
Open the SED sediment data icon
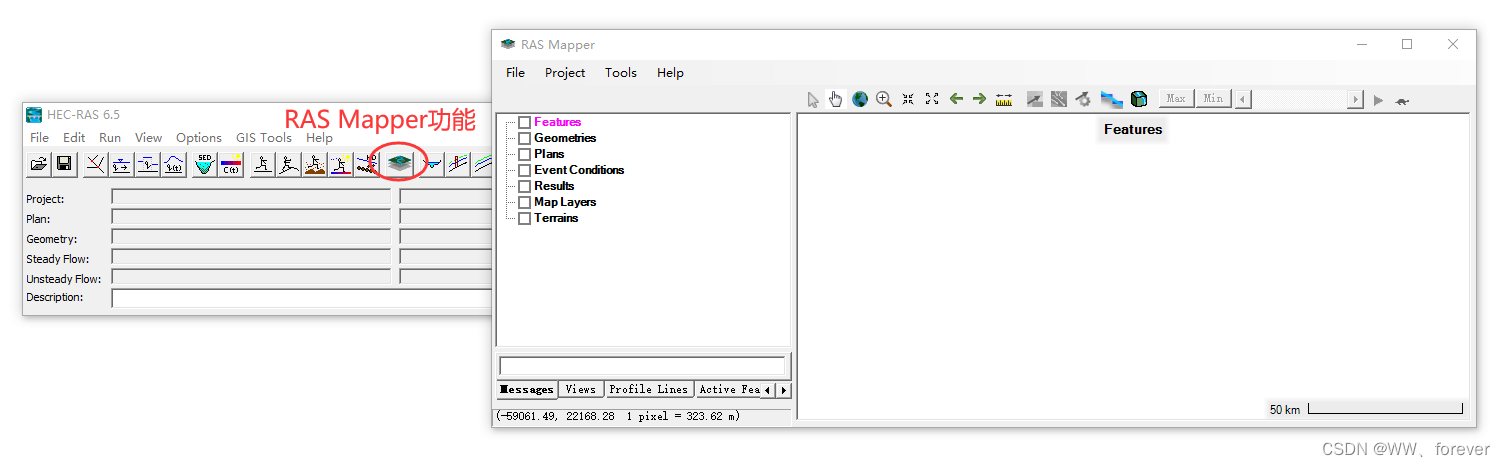point(204,164)
